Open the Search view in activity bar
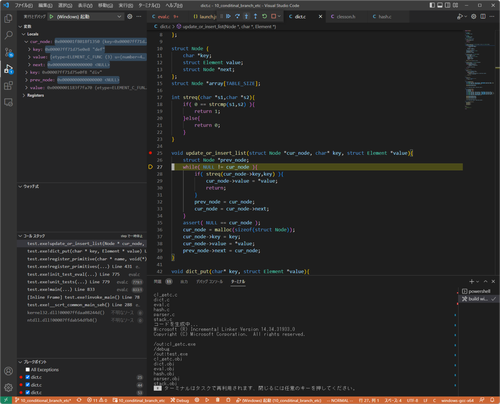Image resolution: width=500 pixels, height=404 pixels. click(x=8, y=35)
